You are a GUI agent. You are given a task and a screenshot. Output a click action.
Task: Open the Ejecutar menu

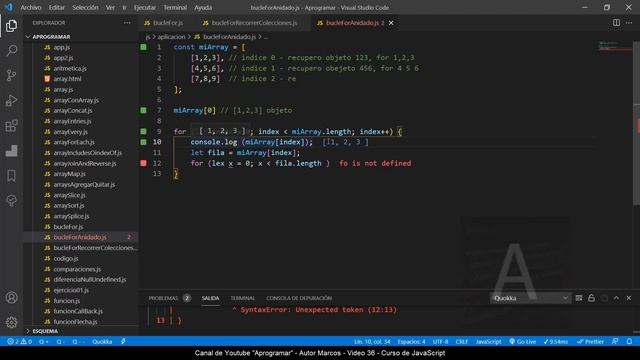145,7
